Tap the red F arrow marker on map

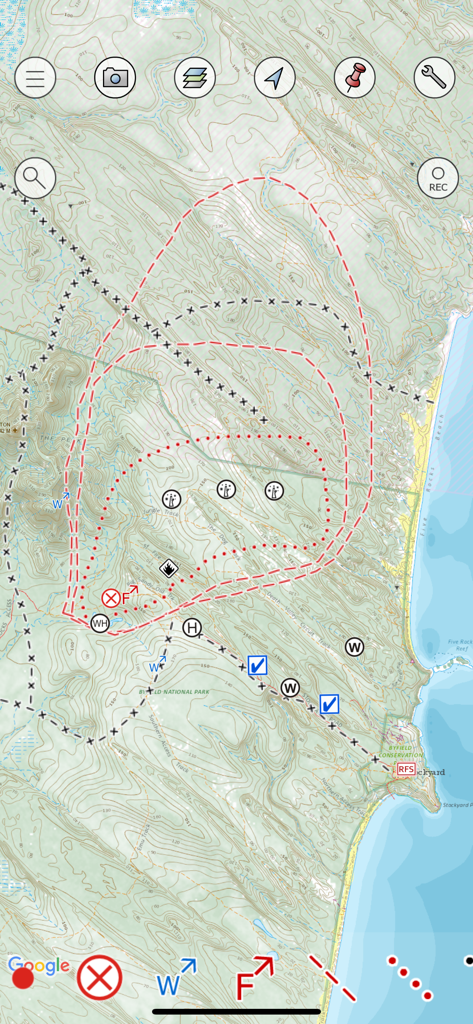(x=130, y=595)
